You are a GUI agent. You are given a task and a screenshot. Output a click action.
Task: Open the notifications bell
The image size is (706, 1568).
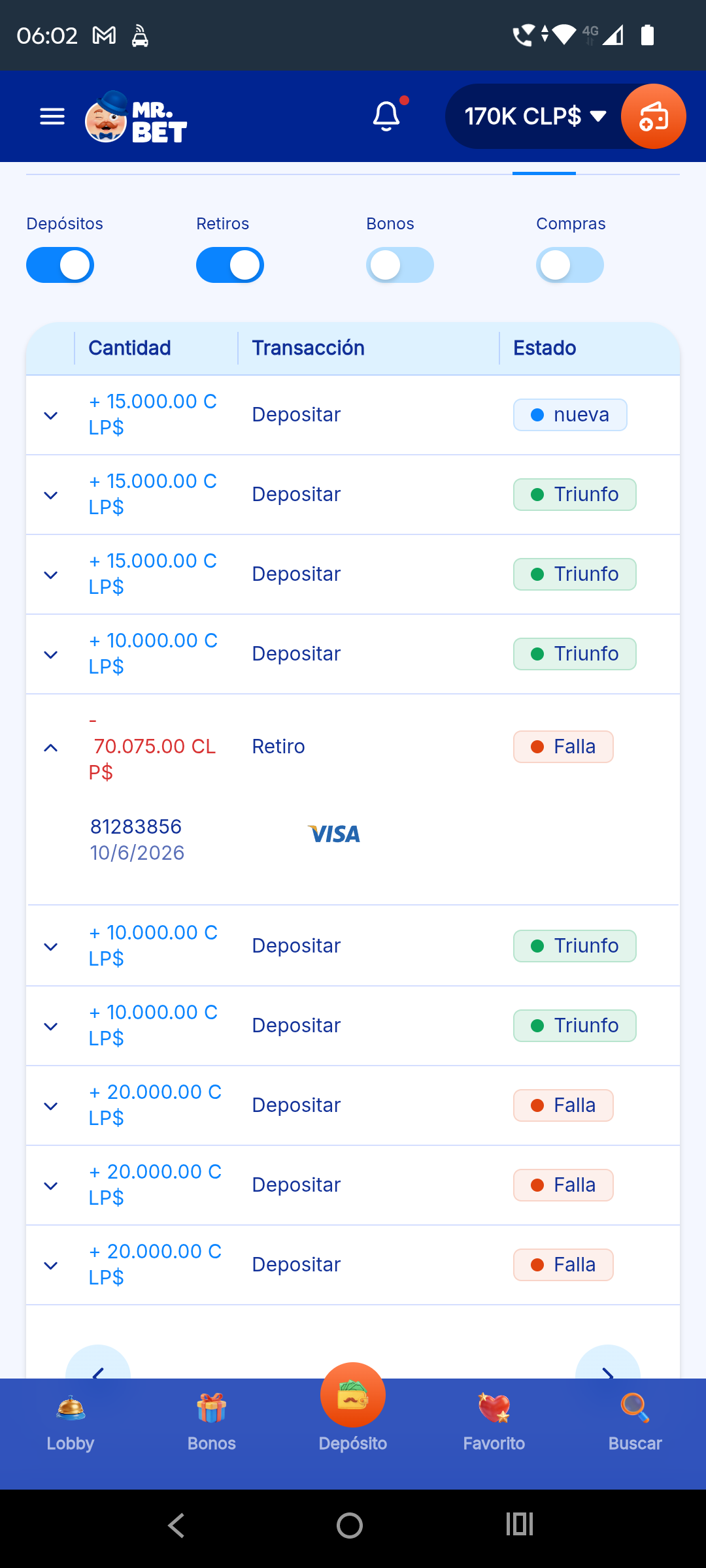click(x=387, y=116)
